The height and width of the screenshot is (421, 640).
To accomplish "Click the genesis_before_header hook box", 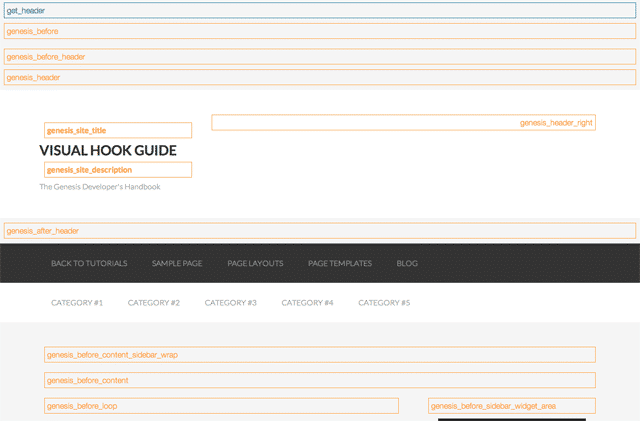I will 320,57.
